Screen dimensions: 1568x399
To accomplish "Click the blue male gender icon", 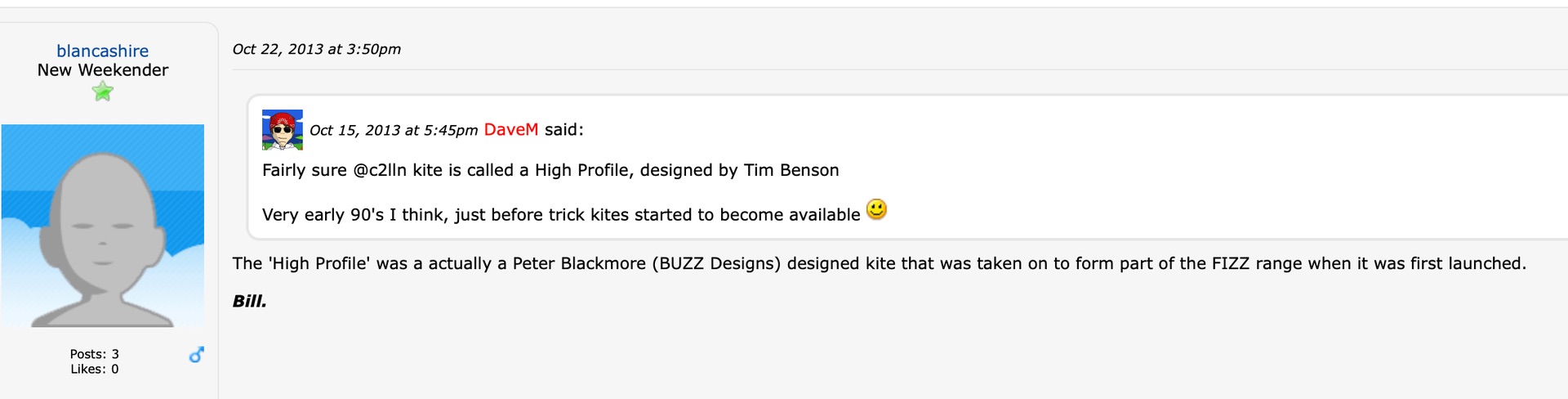I will click(x=196, y=355).
